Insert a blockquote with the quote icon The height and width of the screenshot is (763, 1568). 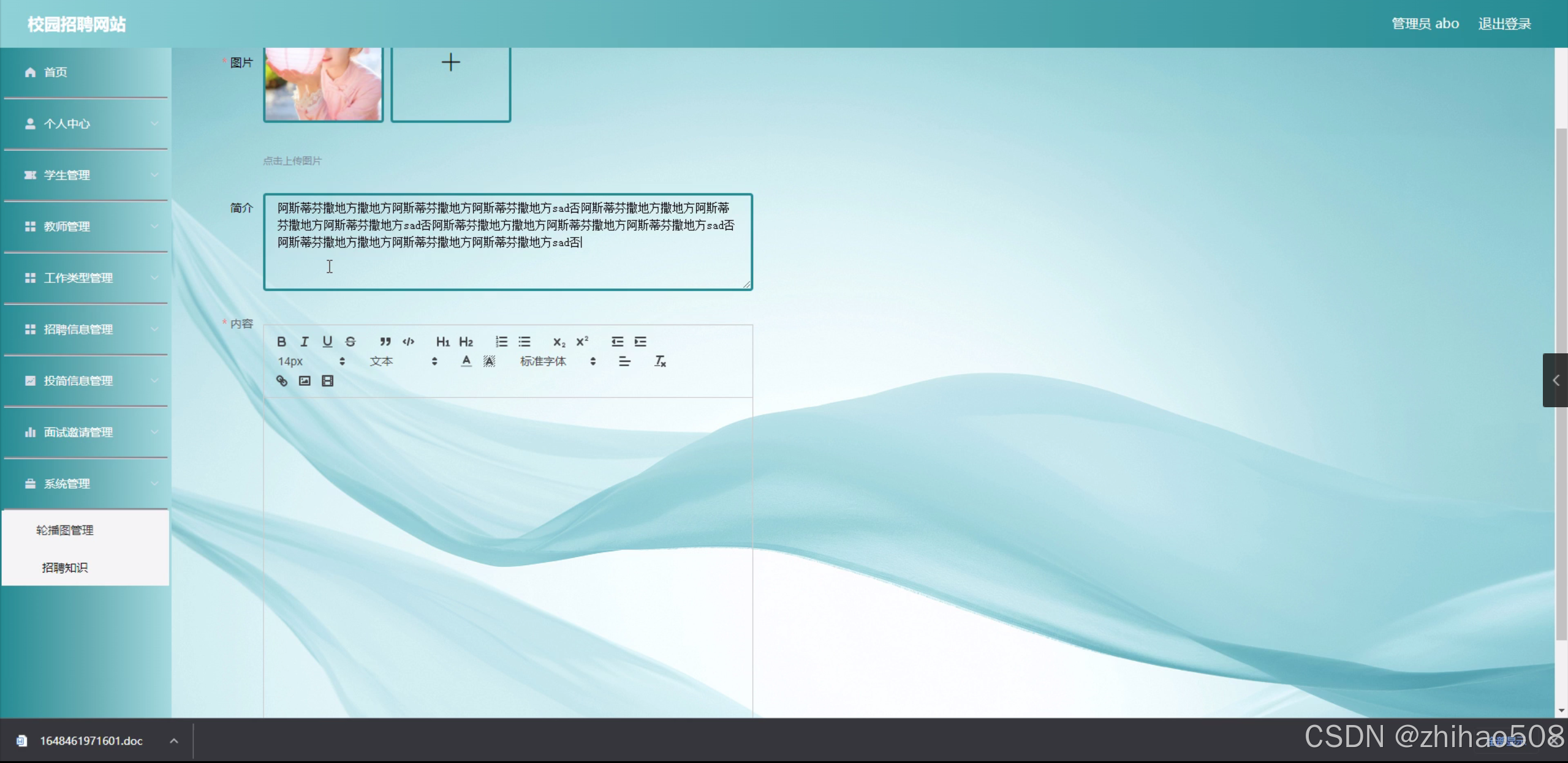(385, 342)
